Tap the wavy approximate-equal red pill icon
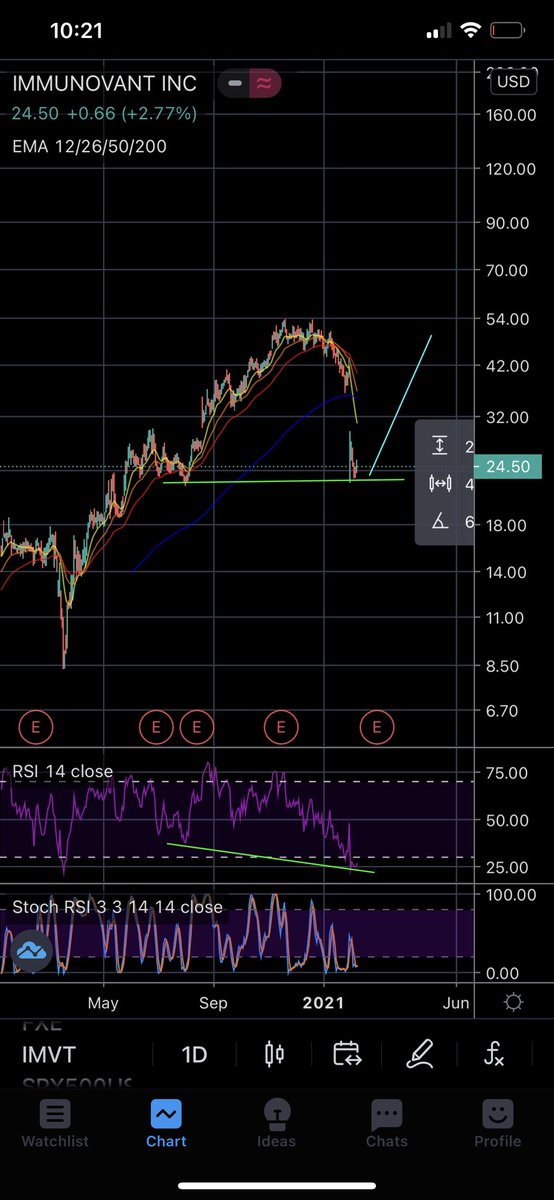Viewport: 554px width, 1200px height. coord(265,84)
